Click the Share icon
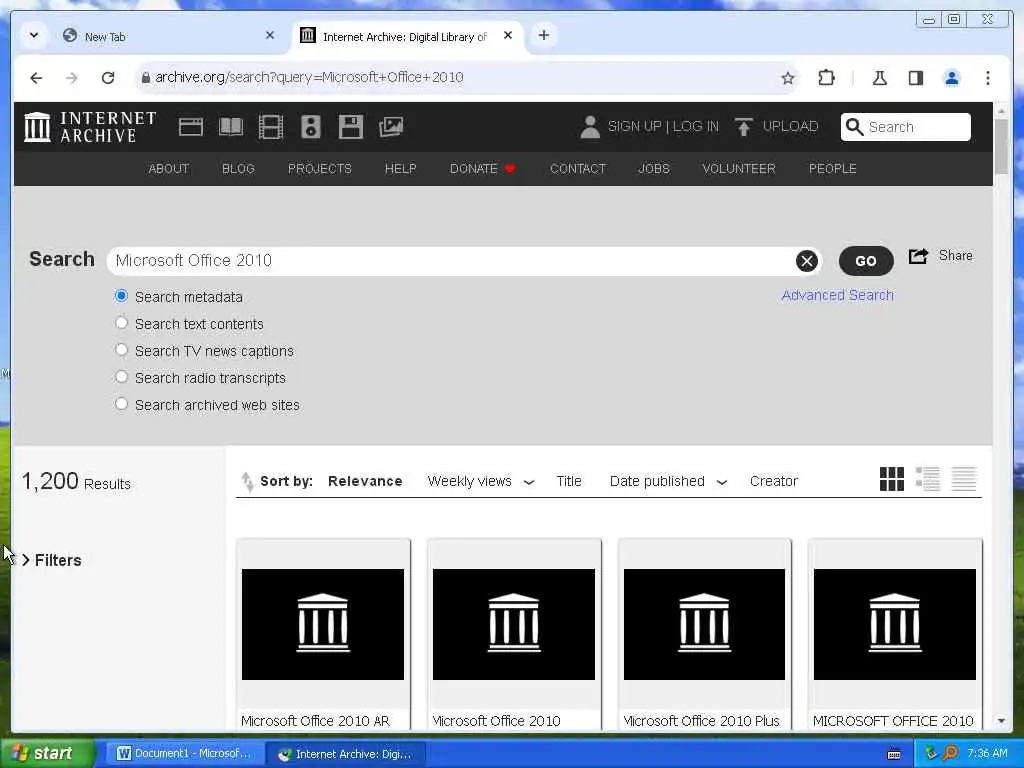The height and width of the screenshot is (768, 1024). [918, 256]
